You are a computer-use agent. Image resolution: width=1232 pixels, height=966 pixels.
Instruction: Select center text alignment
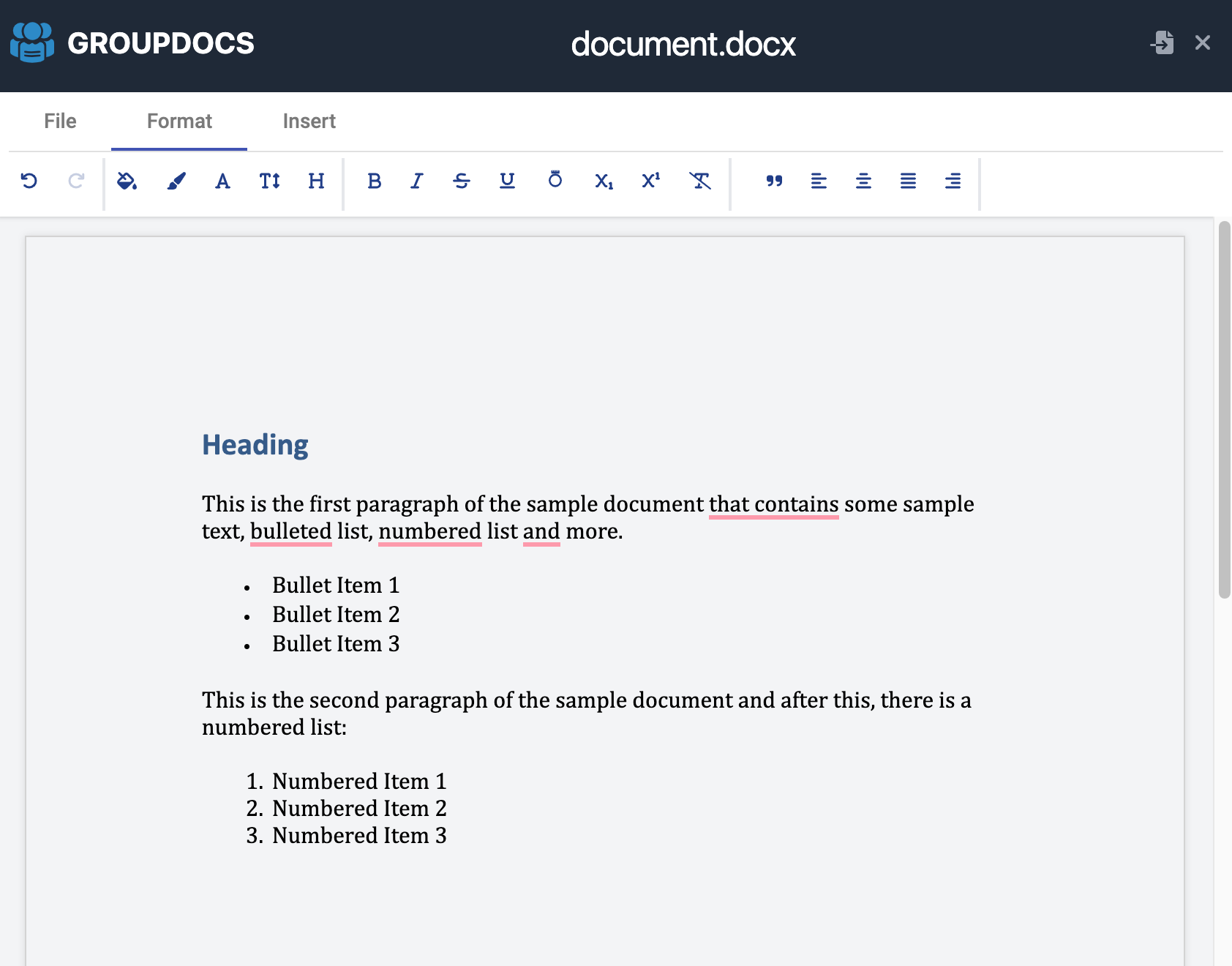point(863,182)
